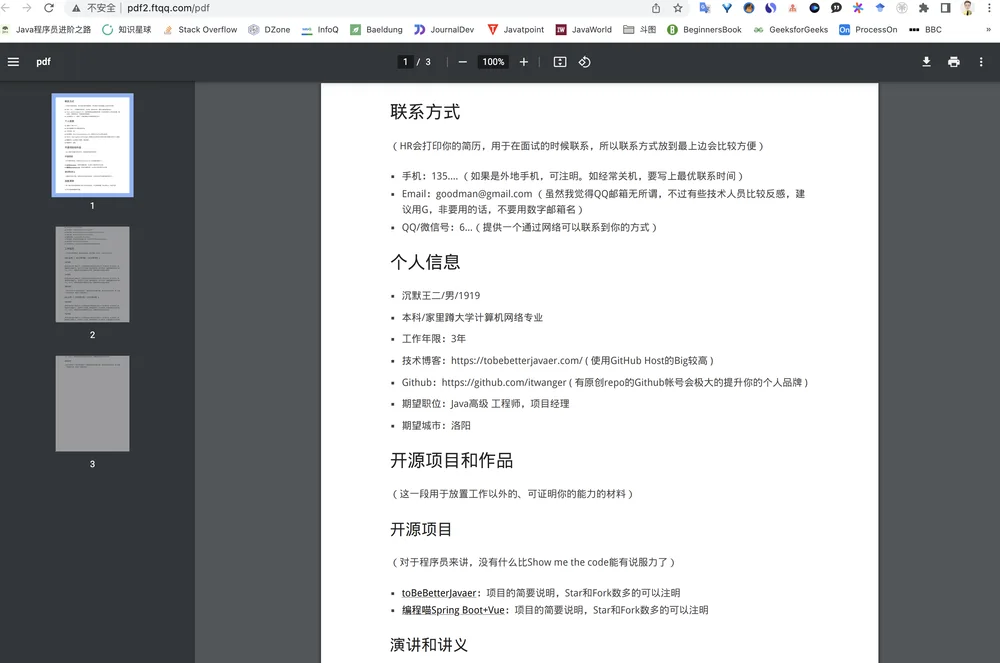This screenshot has width=1000, height=663.
Task: Click the 沉默王二/男/1919 line
Action: pyautogui.click(x=441, y=296)
